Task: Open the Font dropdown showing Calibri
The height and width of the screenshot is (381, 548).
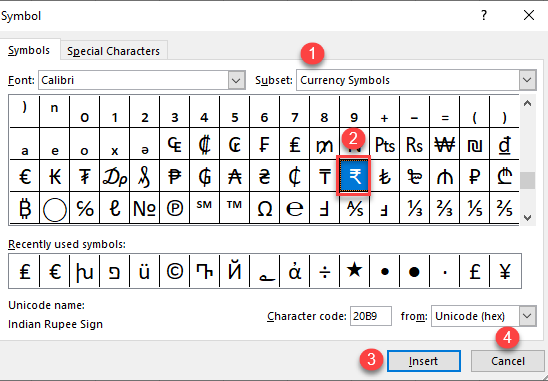Action: tap(142, 80)
